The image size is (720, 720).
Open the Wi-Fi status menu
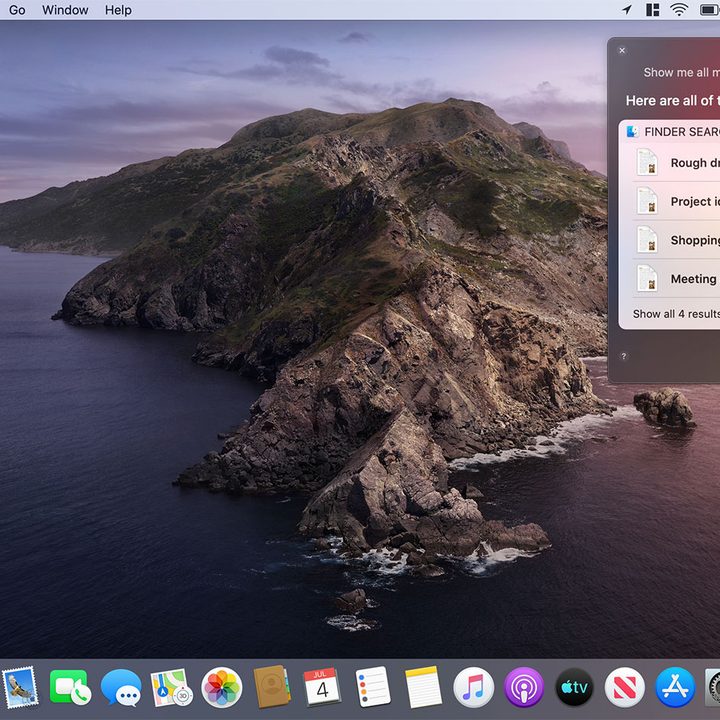pos(679,10)
